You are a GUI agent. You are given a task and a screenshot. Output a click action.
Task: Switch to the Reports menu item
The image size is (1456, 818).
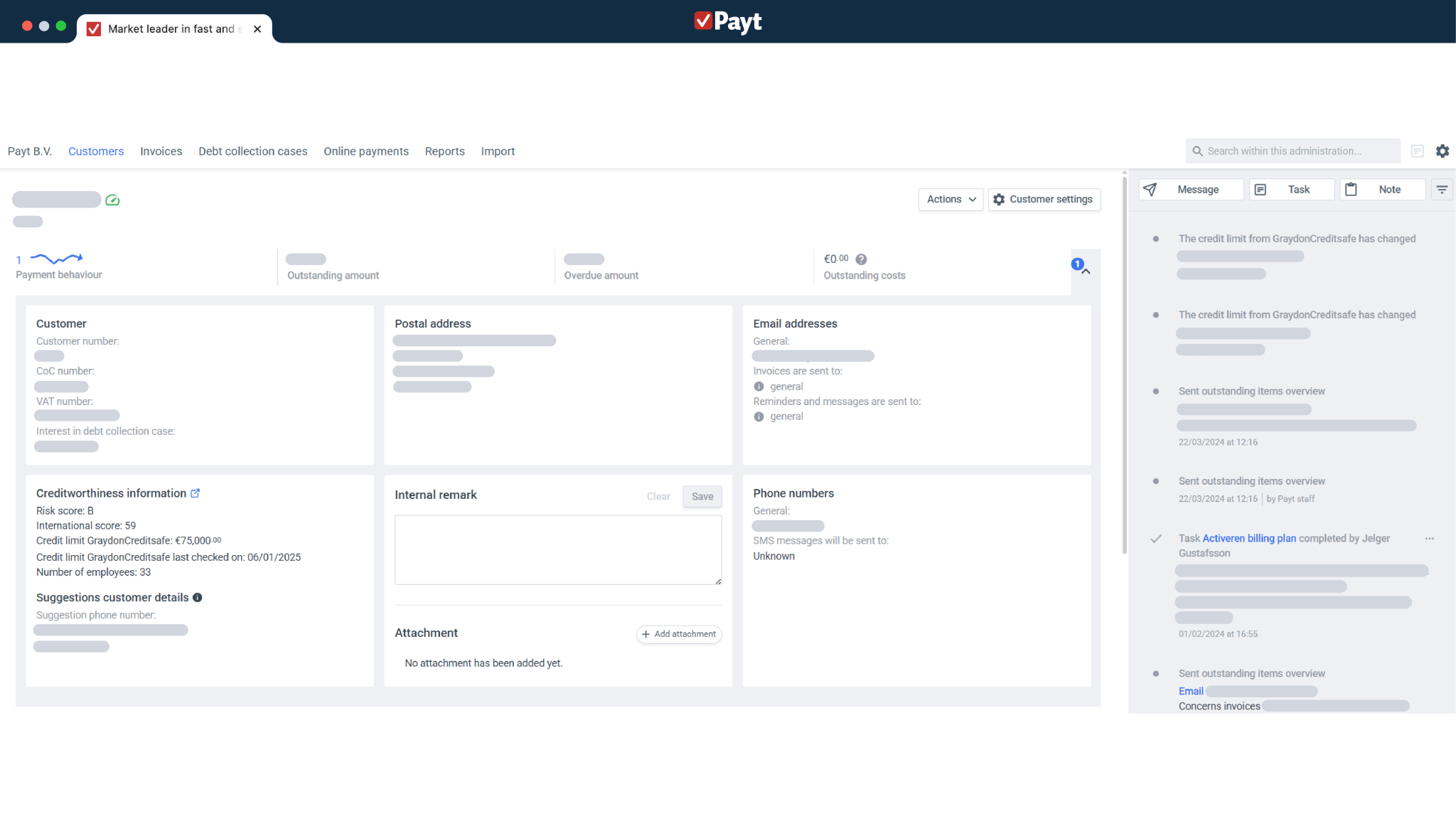pos(444,151)
